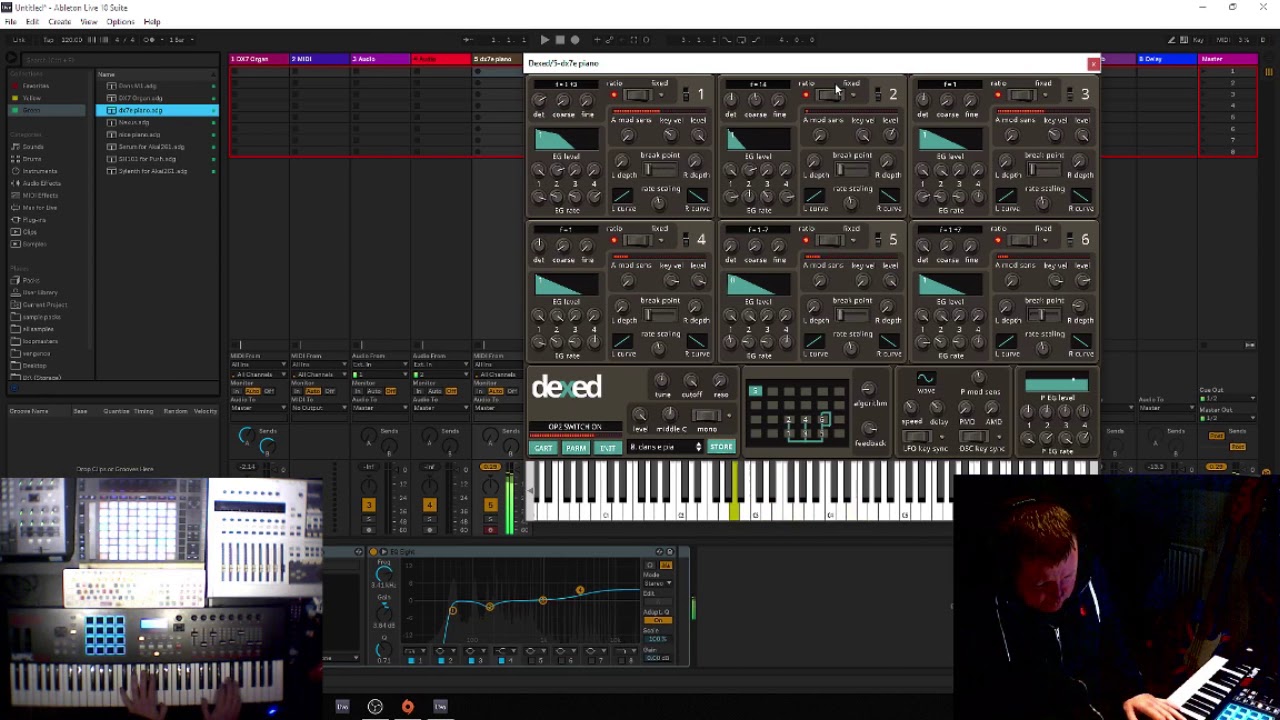This screenshot has width=1280, height=720.
Task: Click the Dexed STORE button
Action: pos(721,447)
